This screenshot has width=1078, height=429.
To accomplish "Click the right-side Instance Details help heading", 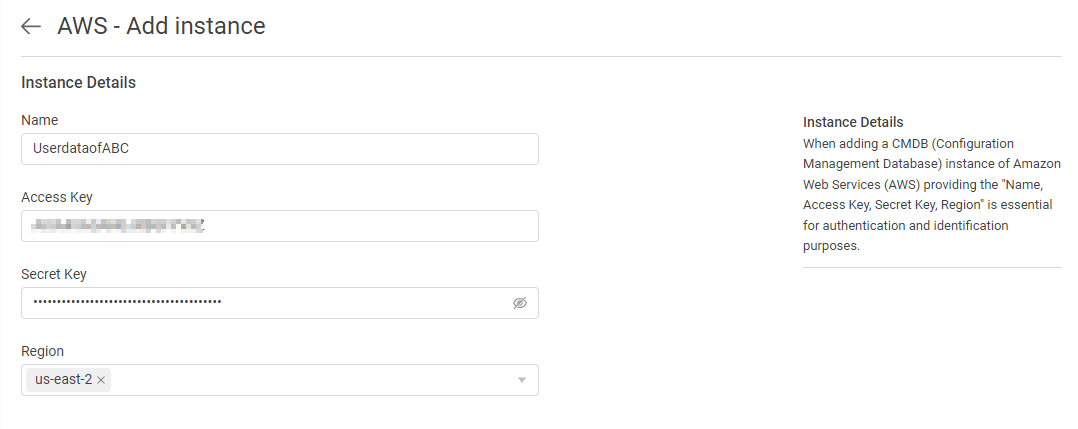I will click(853, 122).
